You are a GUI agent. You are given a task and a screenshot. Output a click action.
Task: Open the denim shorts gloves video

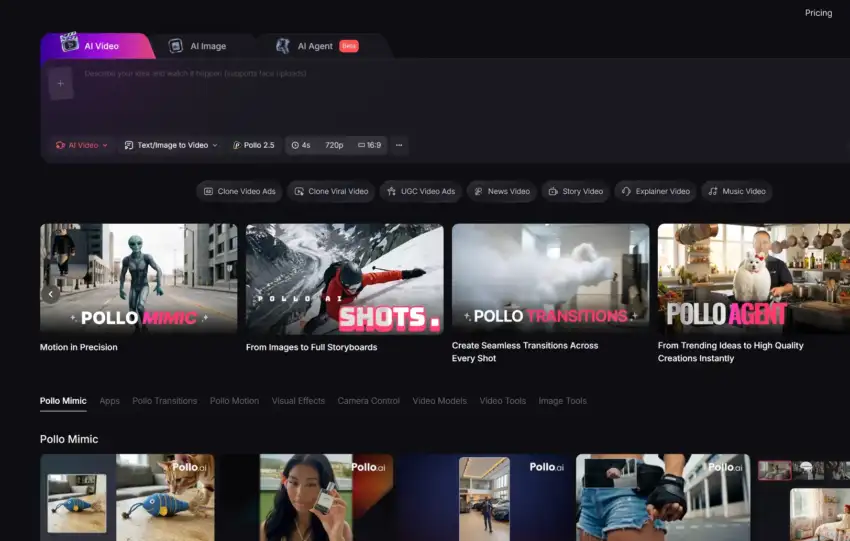[663, 497]
